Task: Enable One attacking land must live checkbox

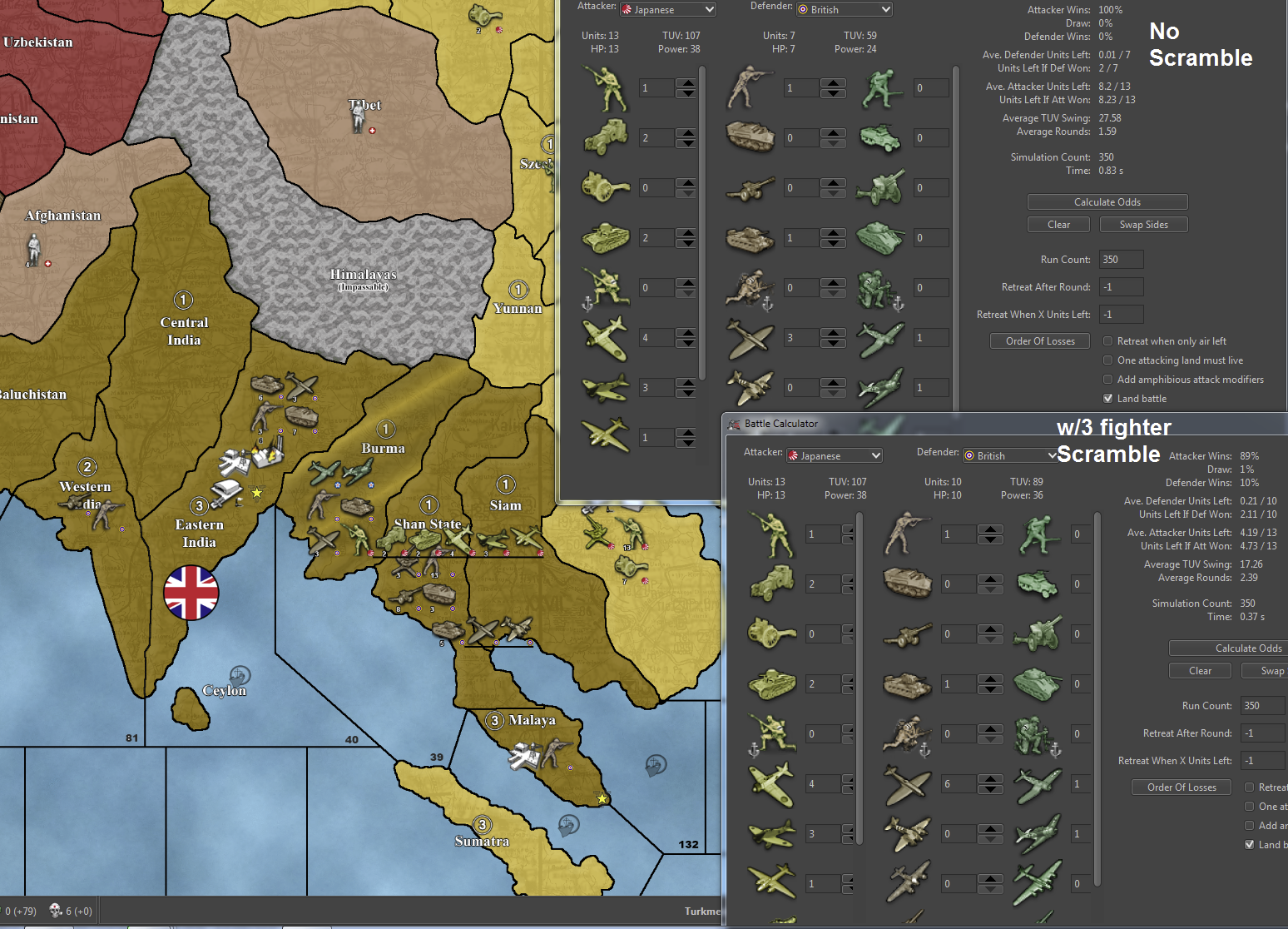Action: [1108, 360]
